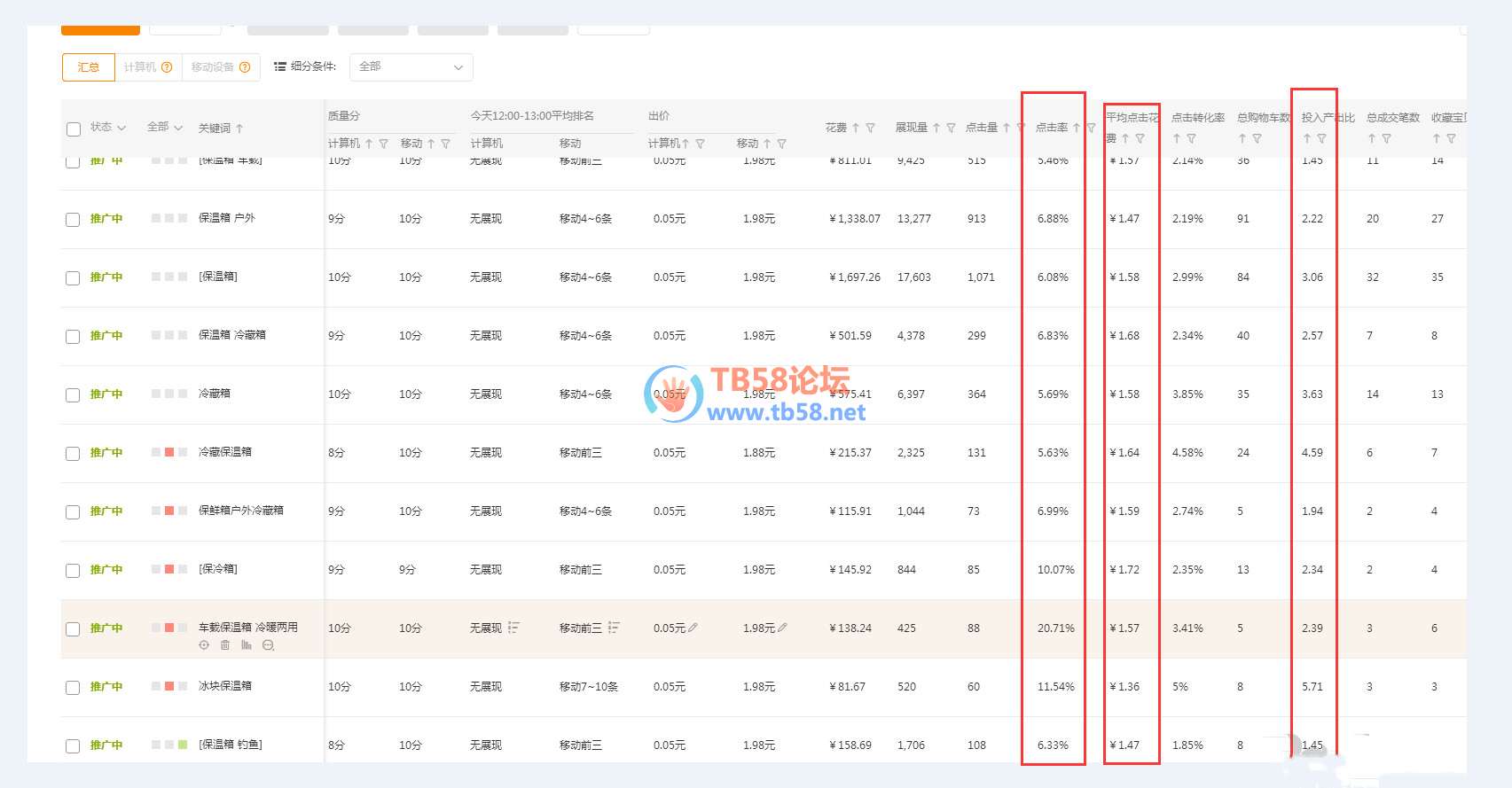1512x788 pixels.
Task: Click the help question mark beside 移动设备
Action: tap(245, 67)
